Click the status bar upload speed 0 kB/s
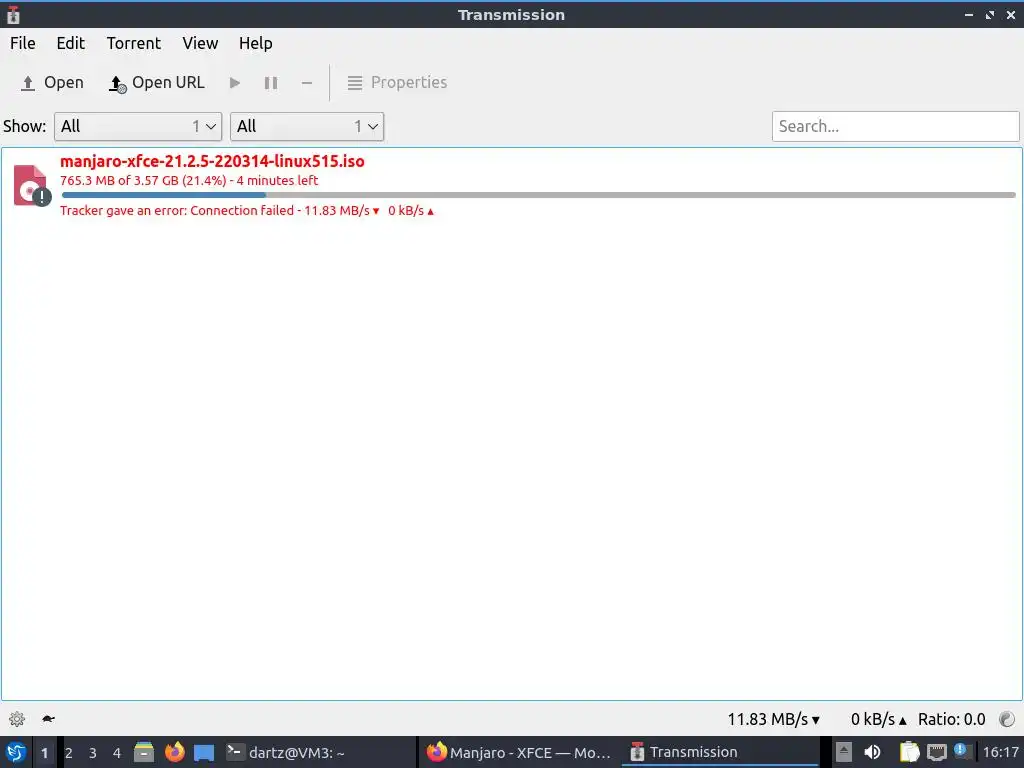This screenshot has height=768, width=1024. pyautogui.click(x=878, y=719)
